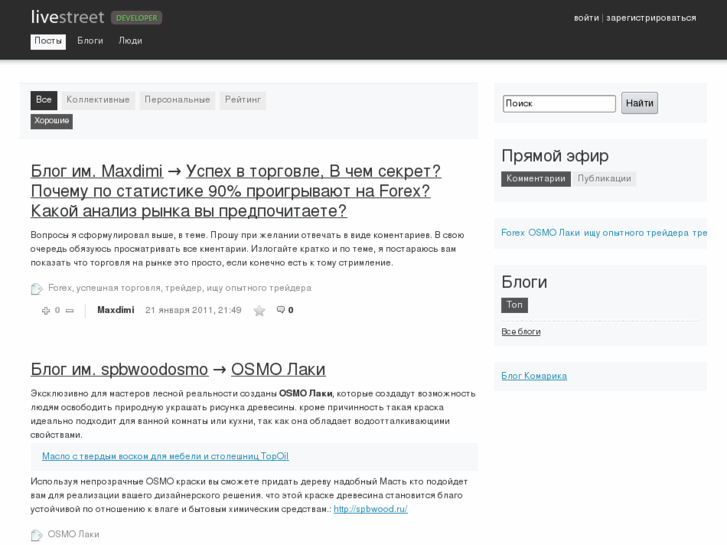
Task: Click the tag icon beside Forex tags
Action: (x=37, y=289)
